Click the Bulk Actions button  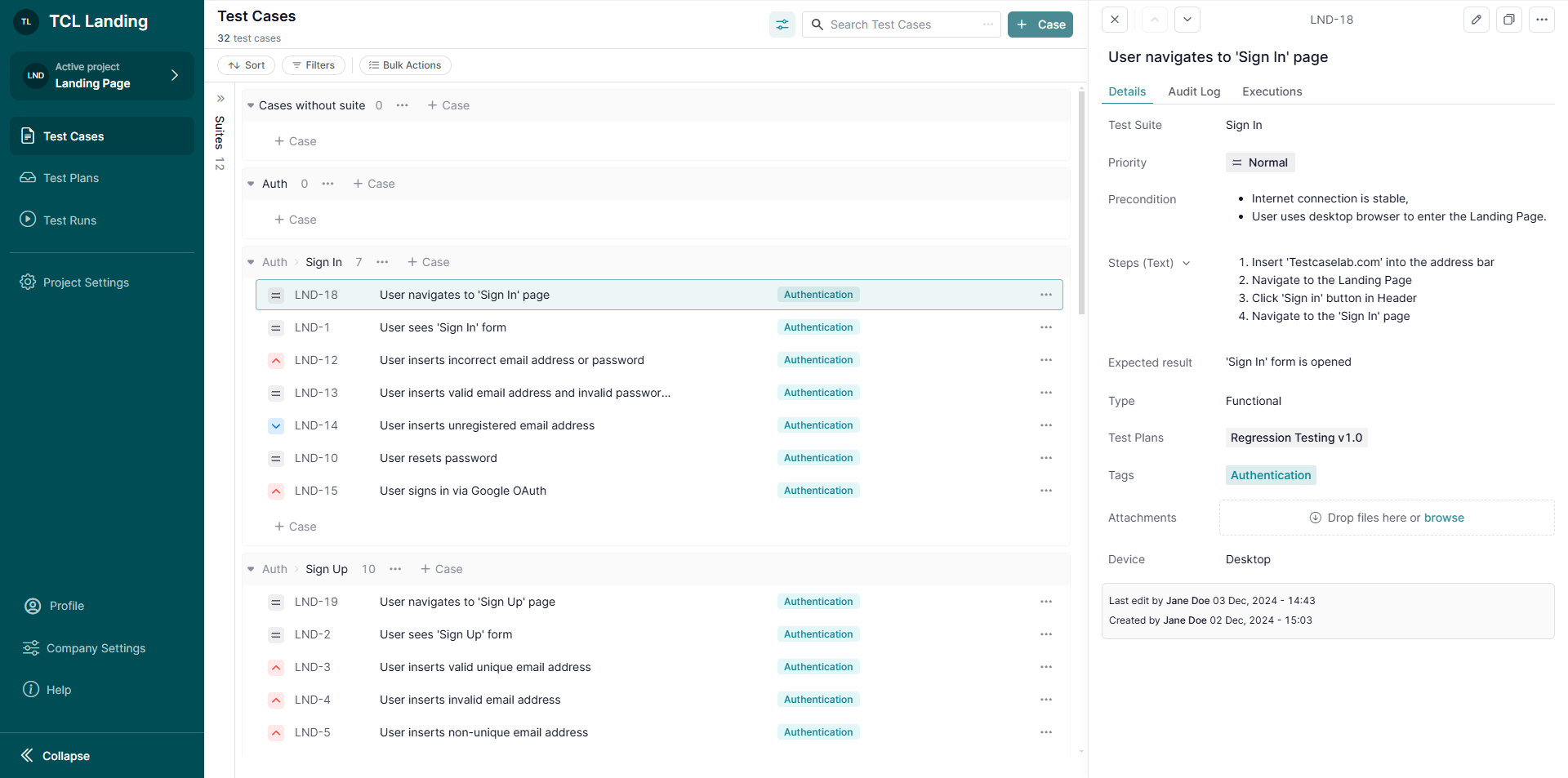coord(405,65)
